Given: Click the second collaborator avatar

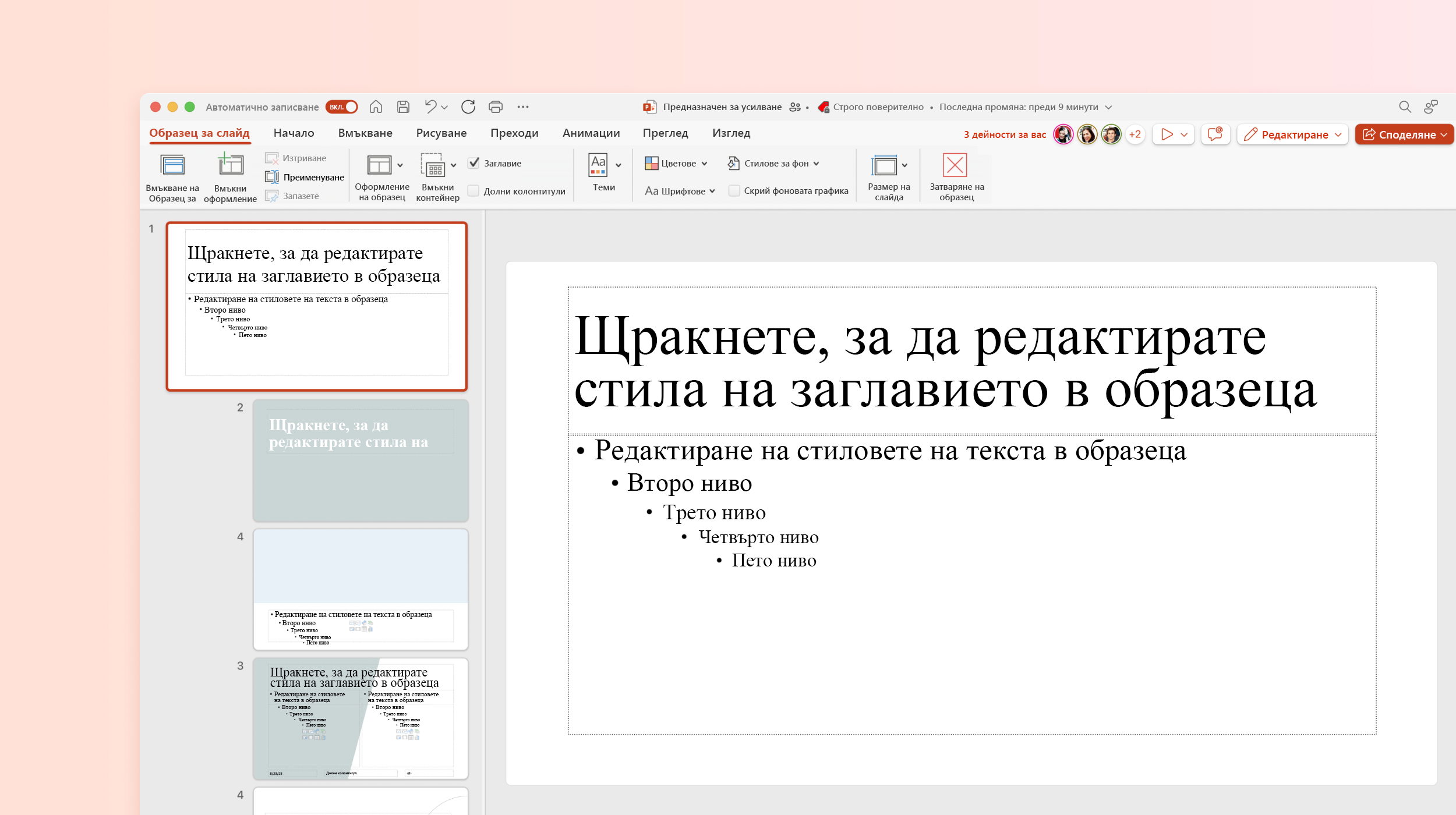Looking at the screenshot, I should pos(1087,134).
